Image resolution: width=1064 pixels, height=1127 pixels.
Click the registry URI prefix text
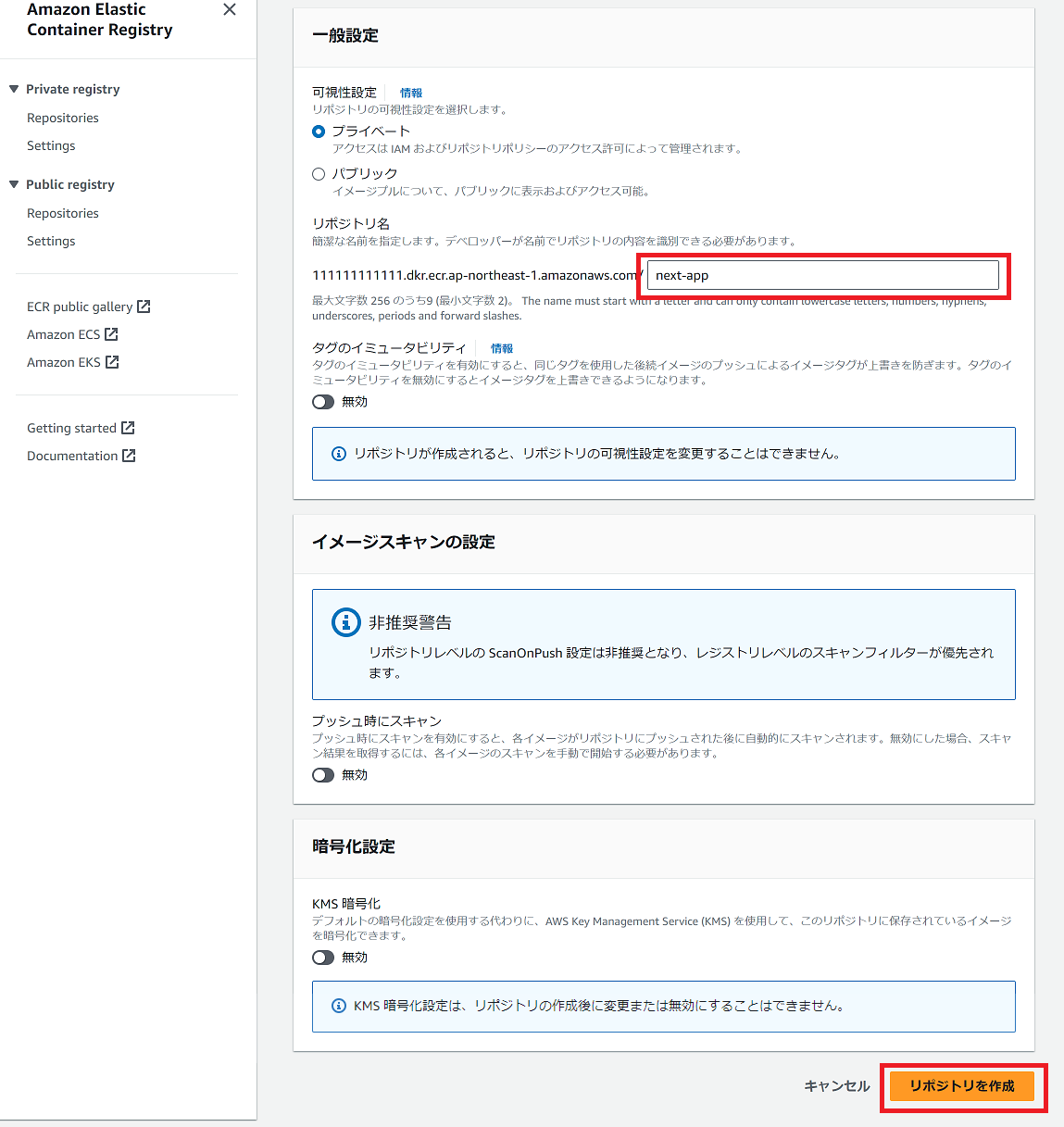(477, 275)
